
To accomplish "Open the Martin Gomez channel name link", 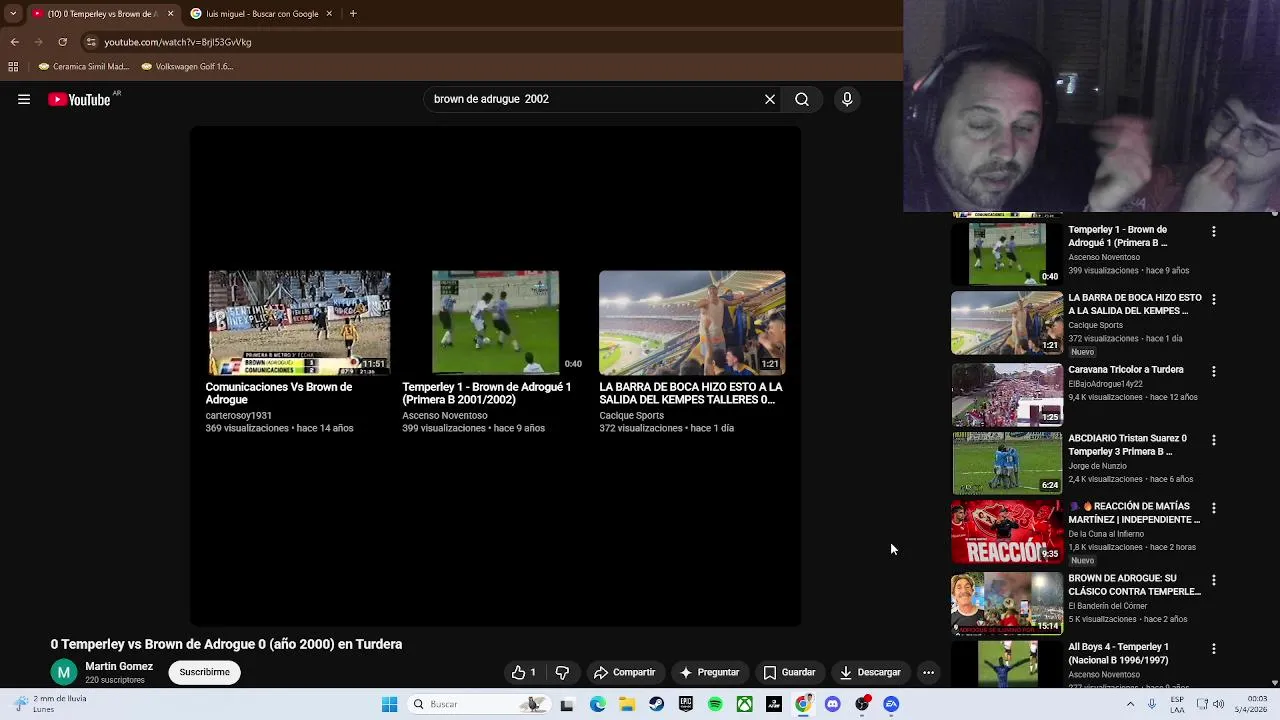I will [x=119, y=666].
